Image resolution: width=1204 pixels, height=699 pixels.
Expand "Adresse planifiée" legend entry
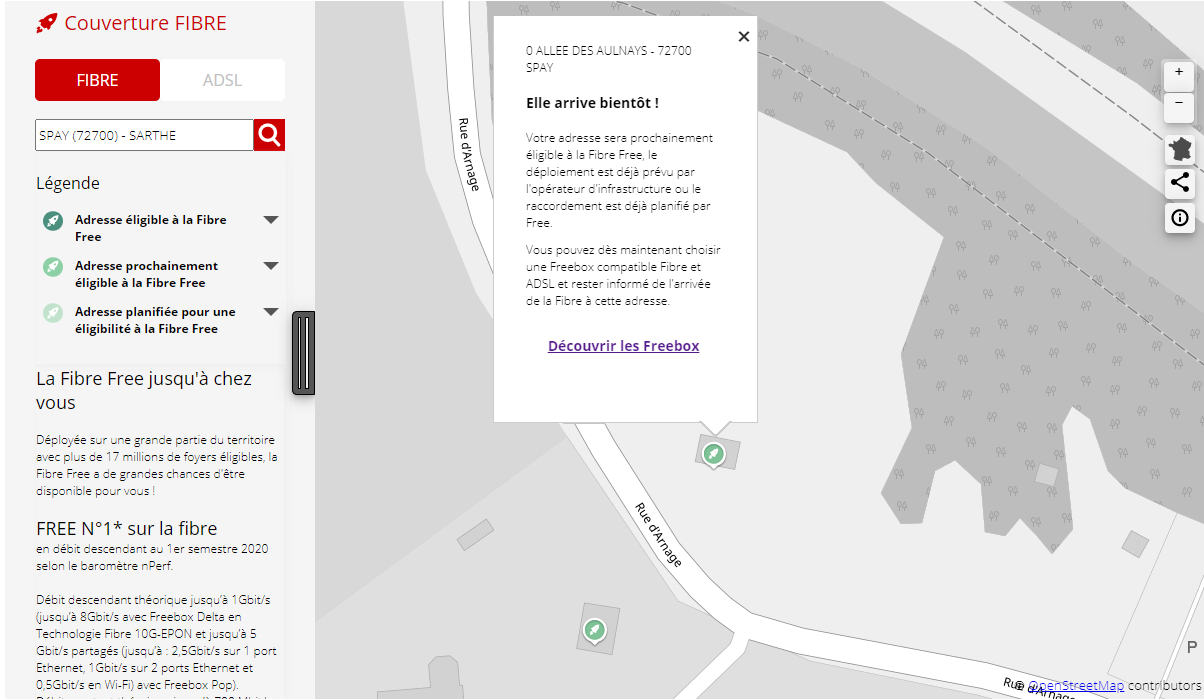tap(270, 312)
